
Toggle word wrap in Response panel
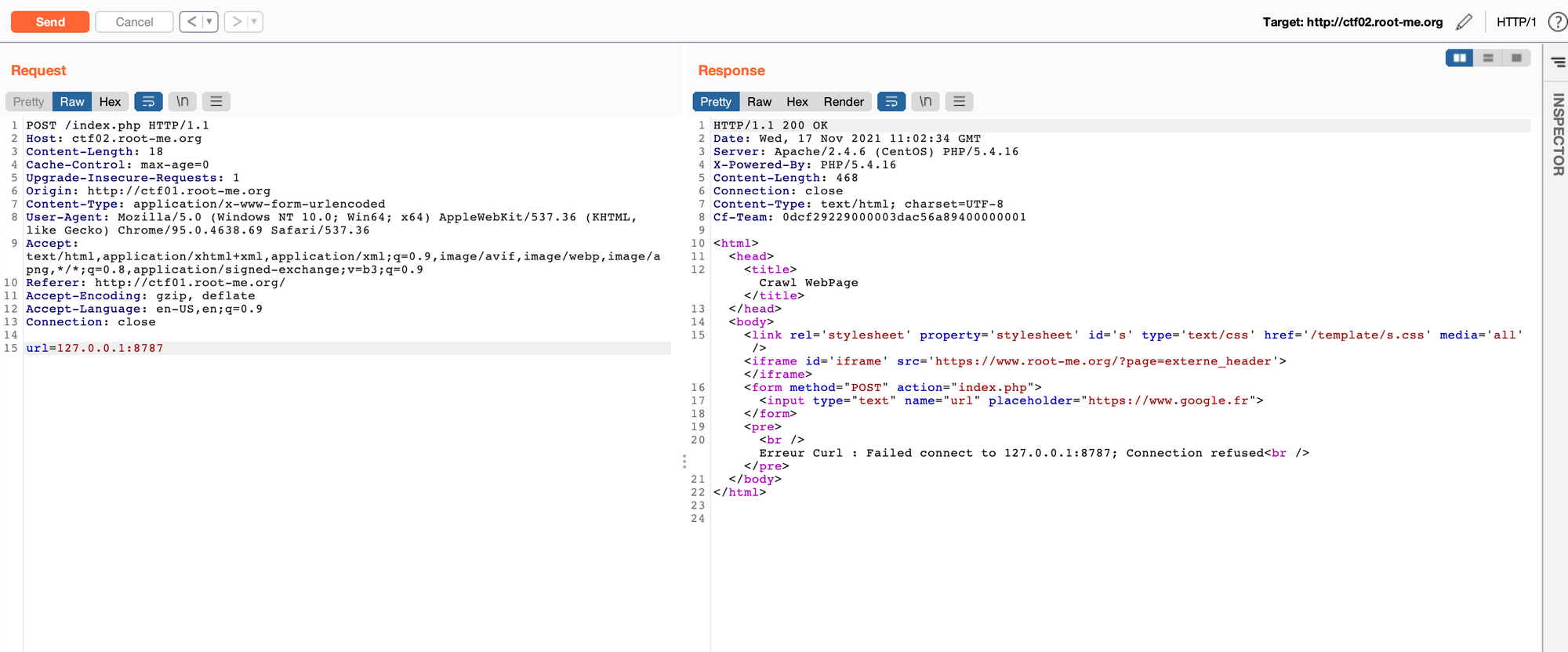891,102
